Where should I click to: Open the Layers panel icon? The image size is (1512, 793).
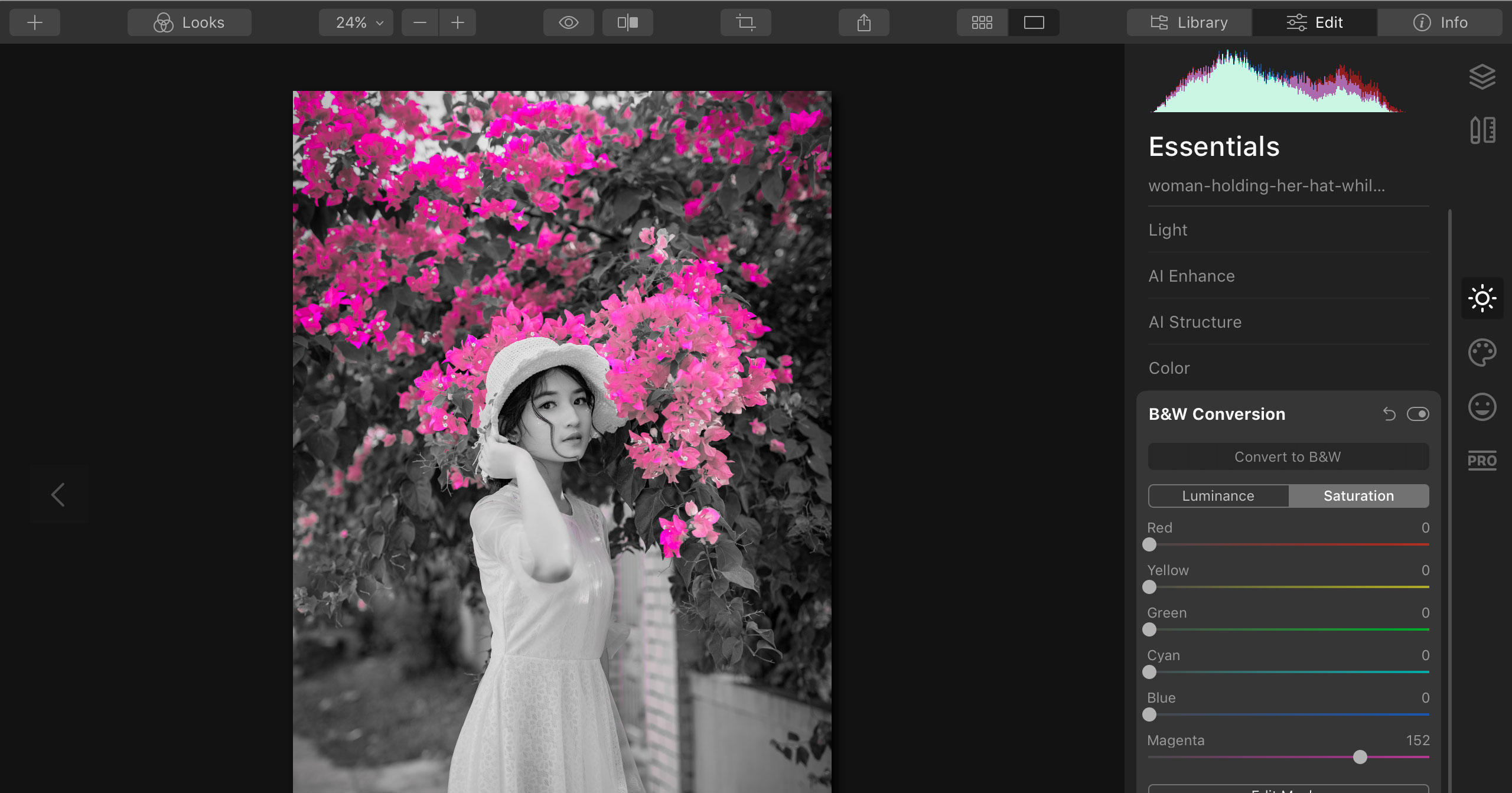point(1483,77)
